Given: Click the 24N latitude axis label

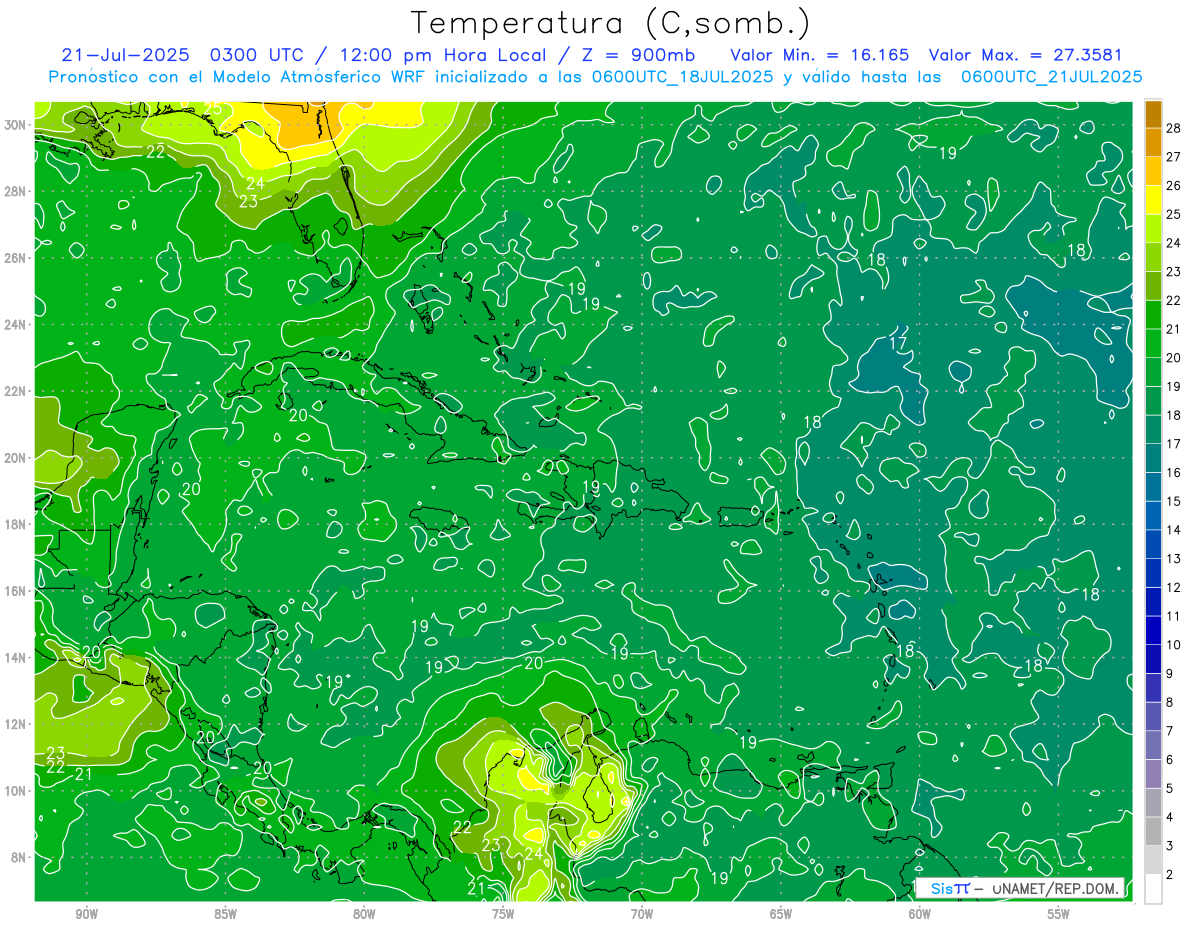Looking at the screenshot, I should coord(17,325).
